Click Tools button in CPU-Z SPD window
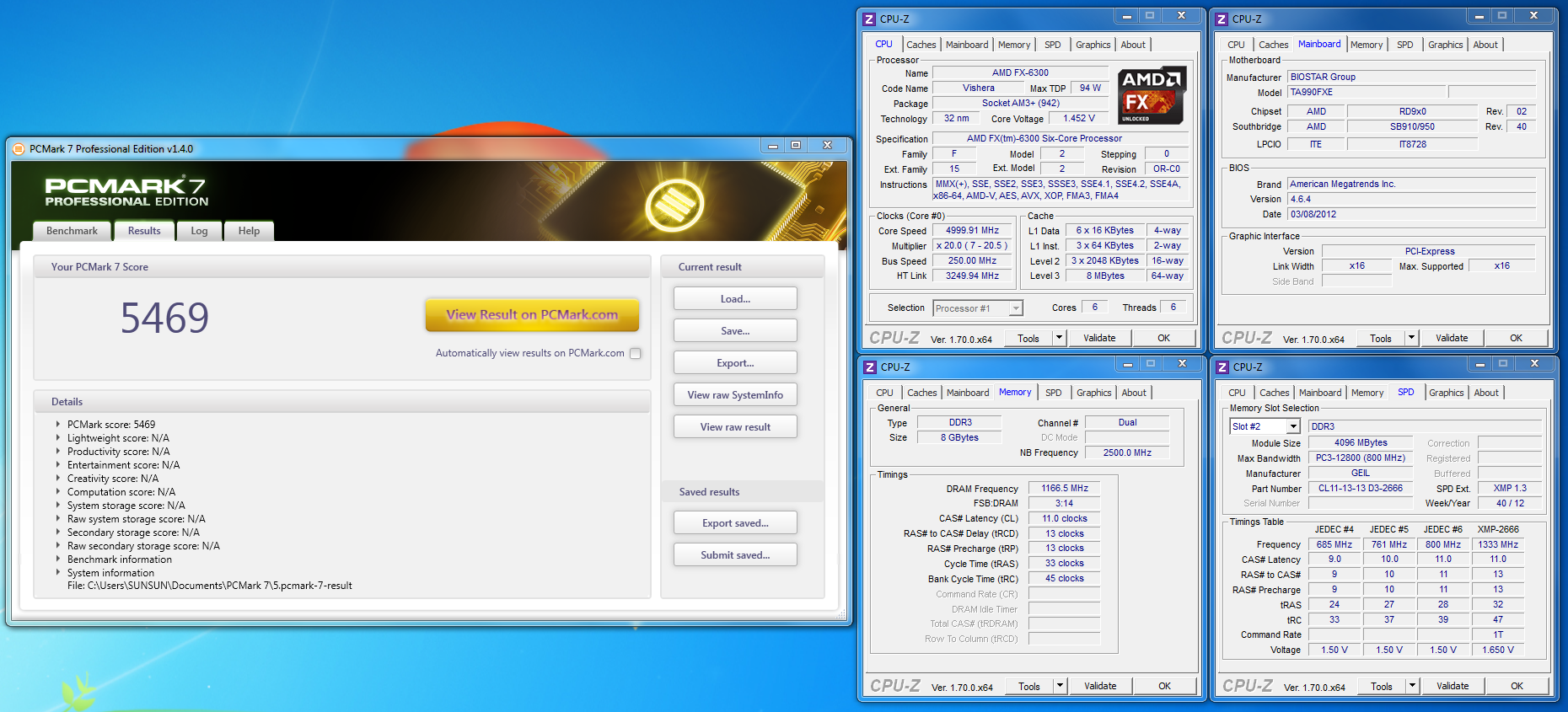1568x712 pixels. (1382, 686)
